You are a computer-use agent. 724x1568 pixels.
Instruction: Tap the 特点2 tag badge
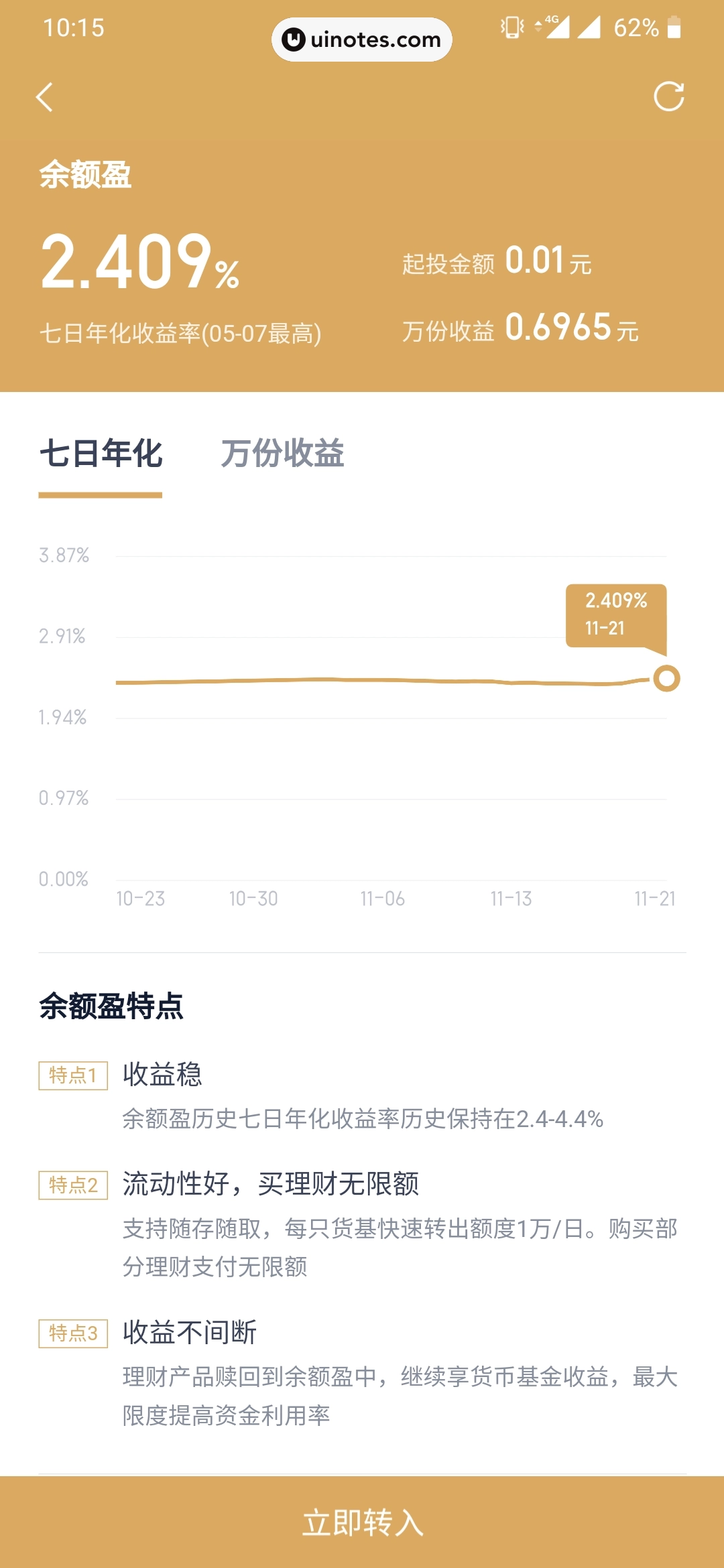pyautogui.click(x=73, y=1185)
